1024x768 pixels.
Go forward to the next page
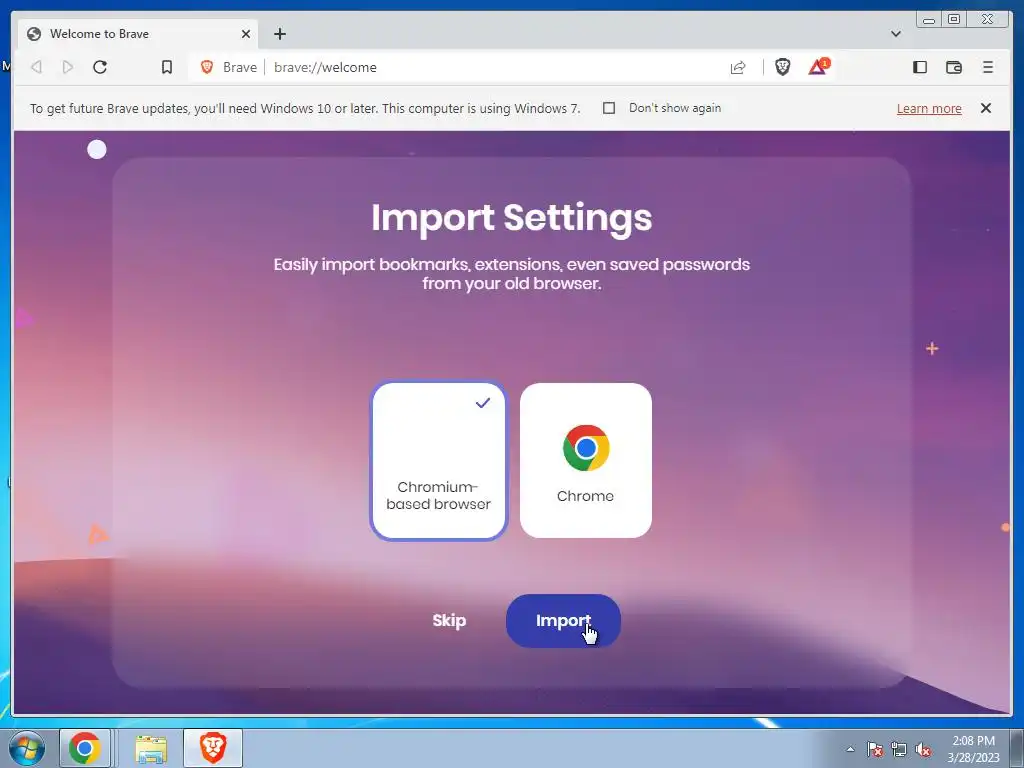coord(68,67)
